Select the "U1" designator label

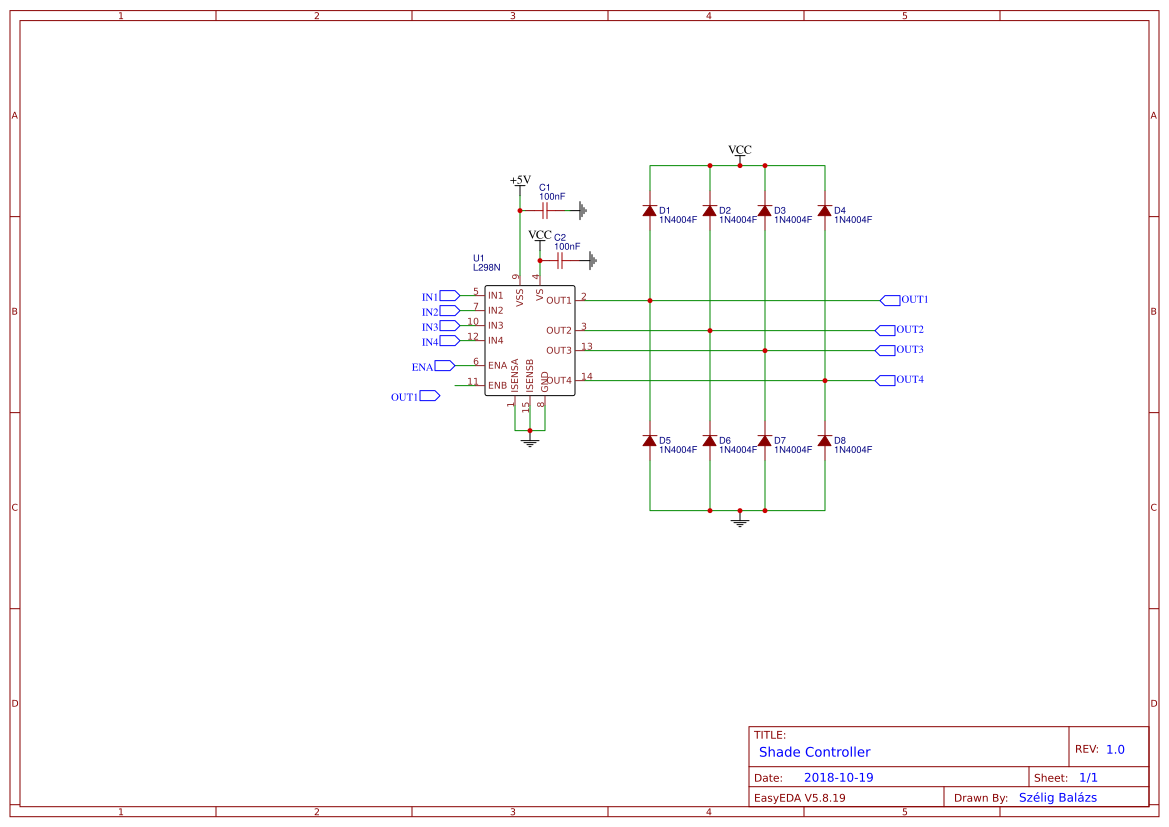coord(479,258)
